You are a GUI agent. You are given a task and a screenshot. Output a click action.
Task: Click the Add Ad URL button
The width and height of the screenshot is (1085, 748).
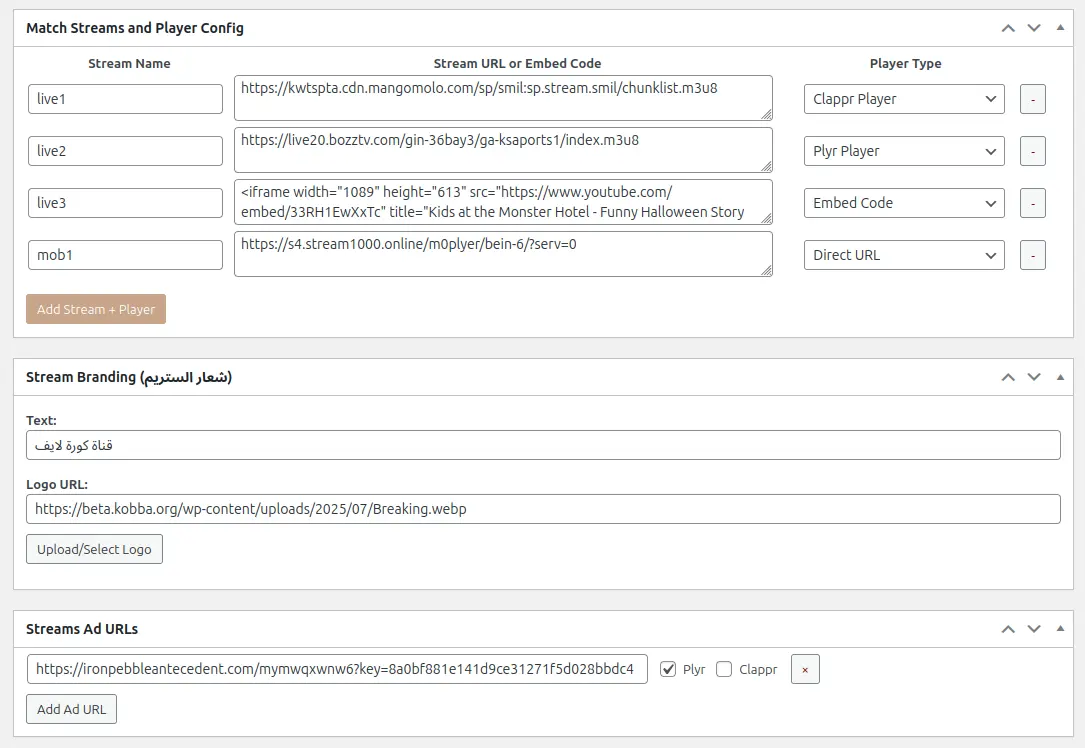point(71,710)
